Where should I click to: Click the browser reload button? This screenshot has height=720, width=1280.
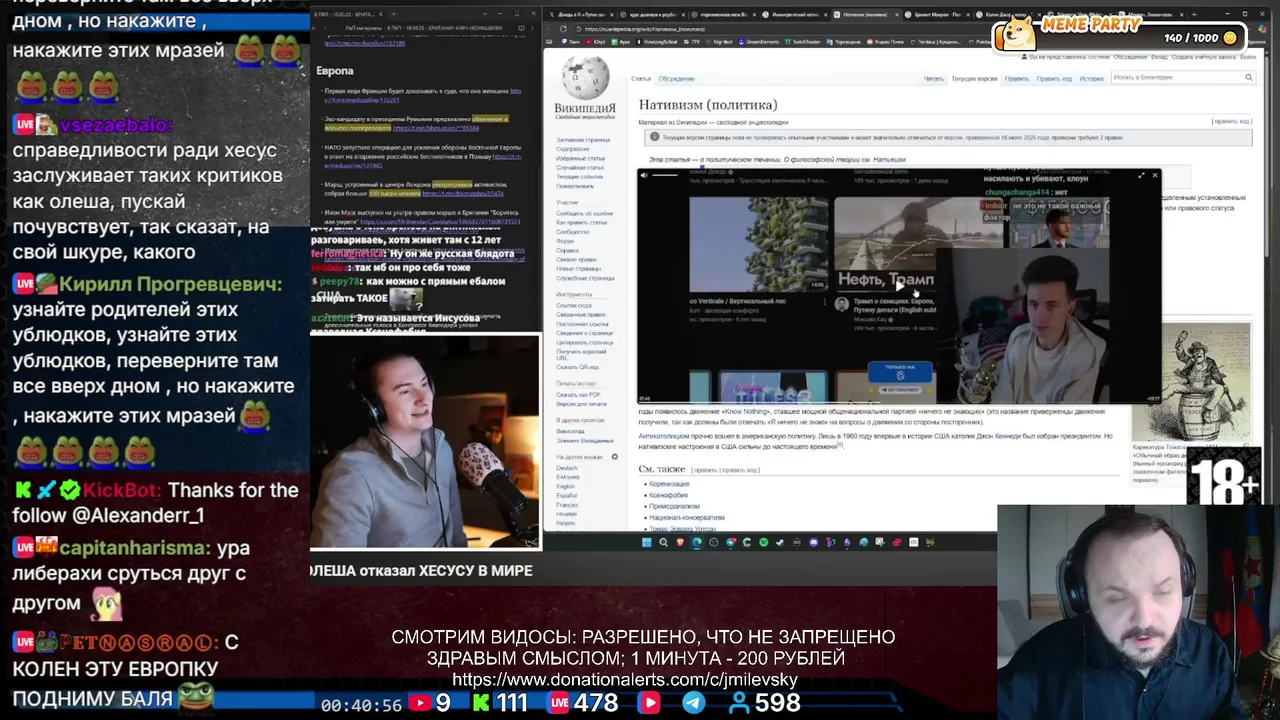point(563,29)
